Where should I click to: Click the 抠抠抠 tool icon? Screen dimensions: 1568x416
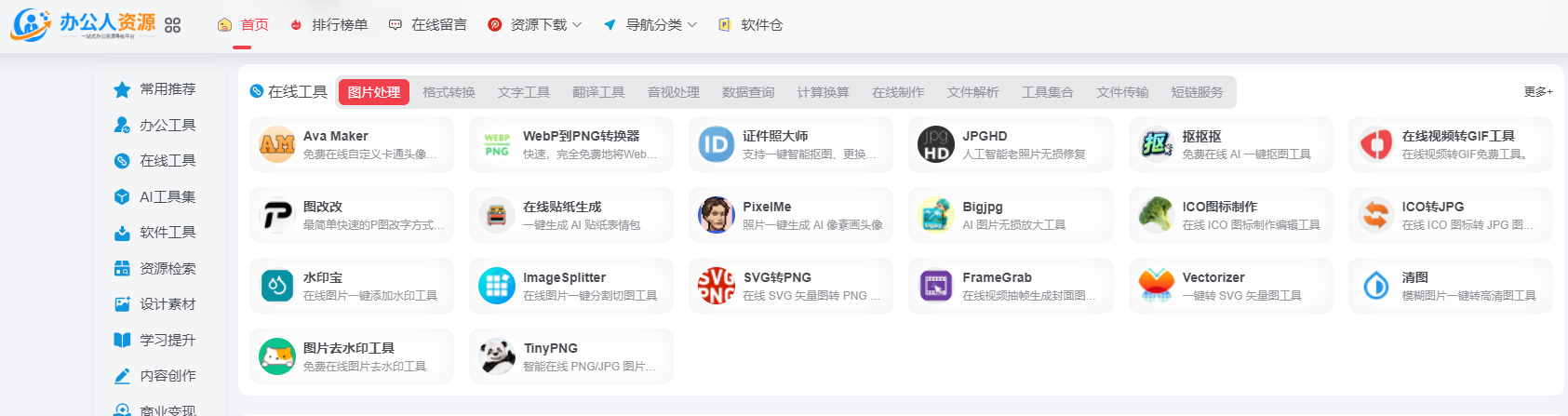pos(1157,144)
